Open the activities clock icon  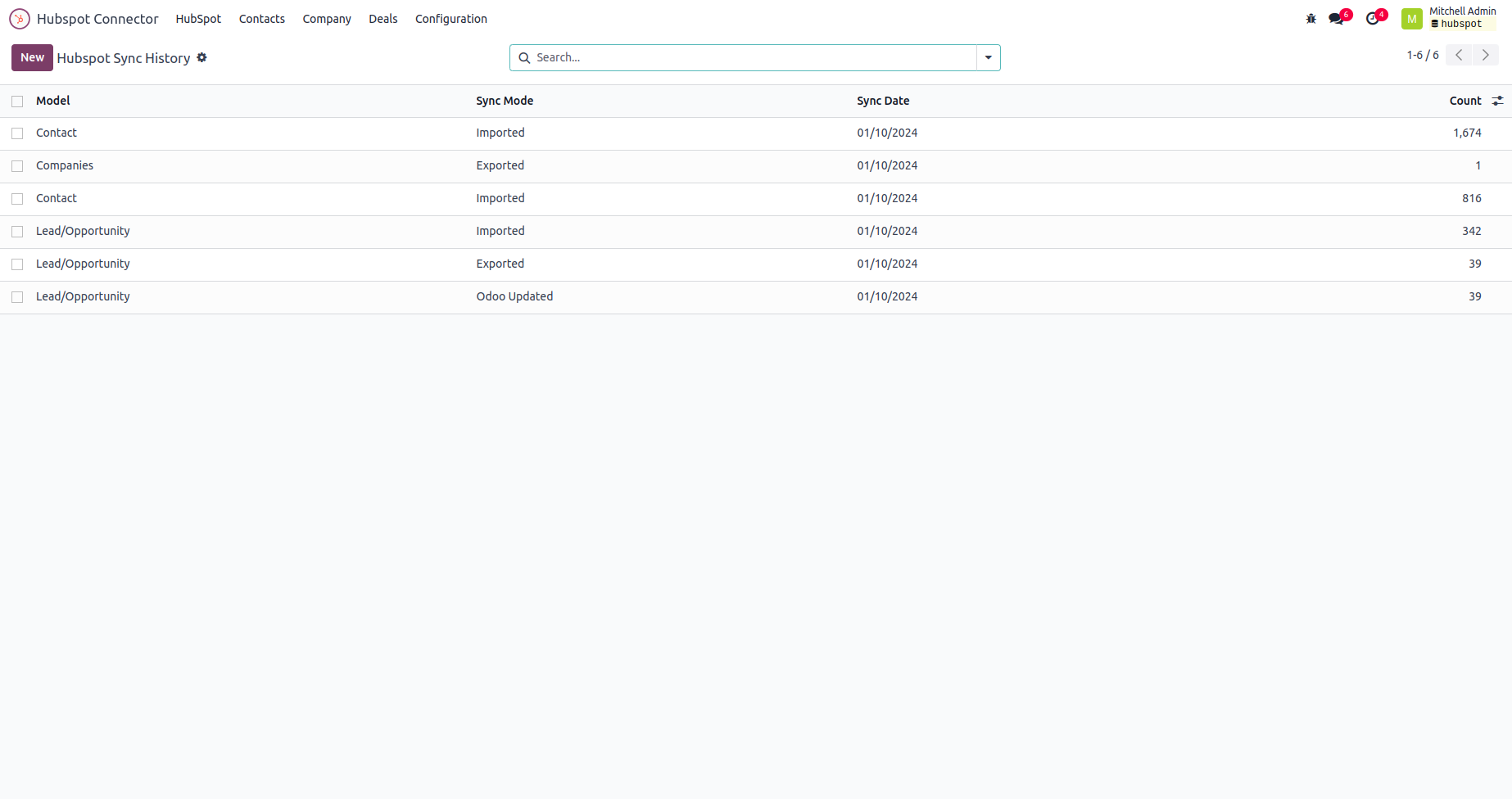1373,19
